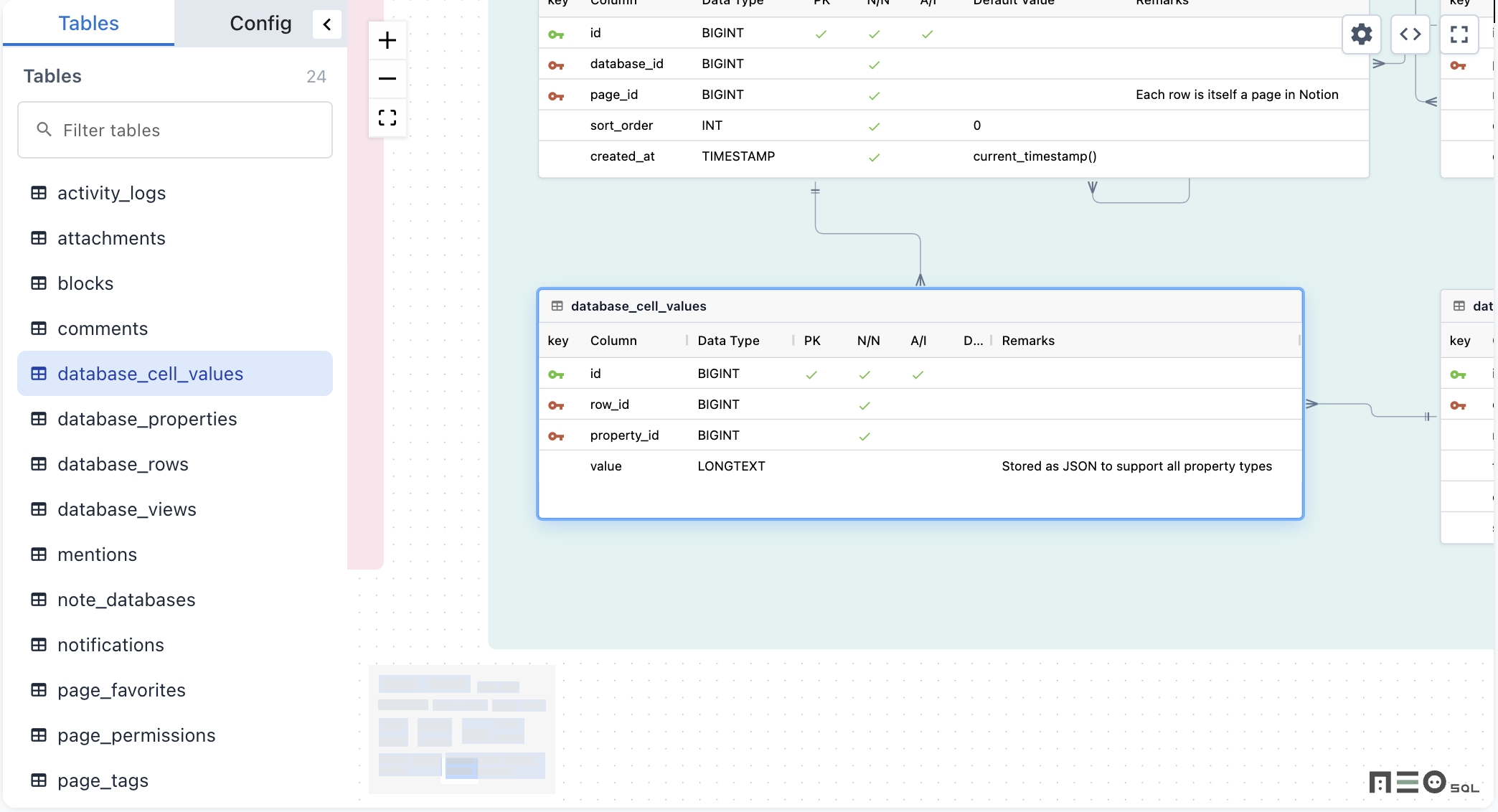Click the 'Stored as JSON to support all property types' remark
This screenshot has width=1498, height=812.
pyautogui.click(x=1136, y=466)
